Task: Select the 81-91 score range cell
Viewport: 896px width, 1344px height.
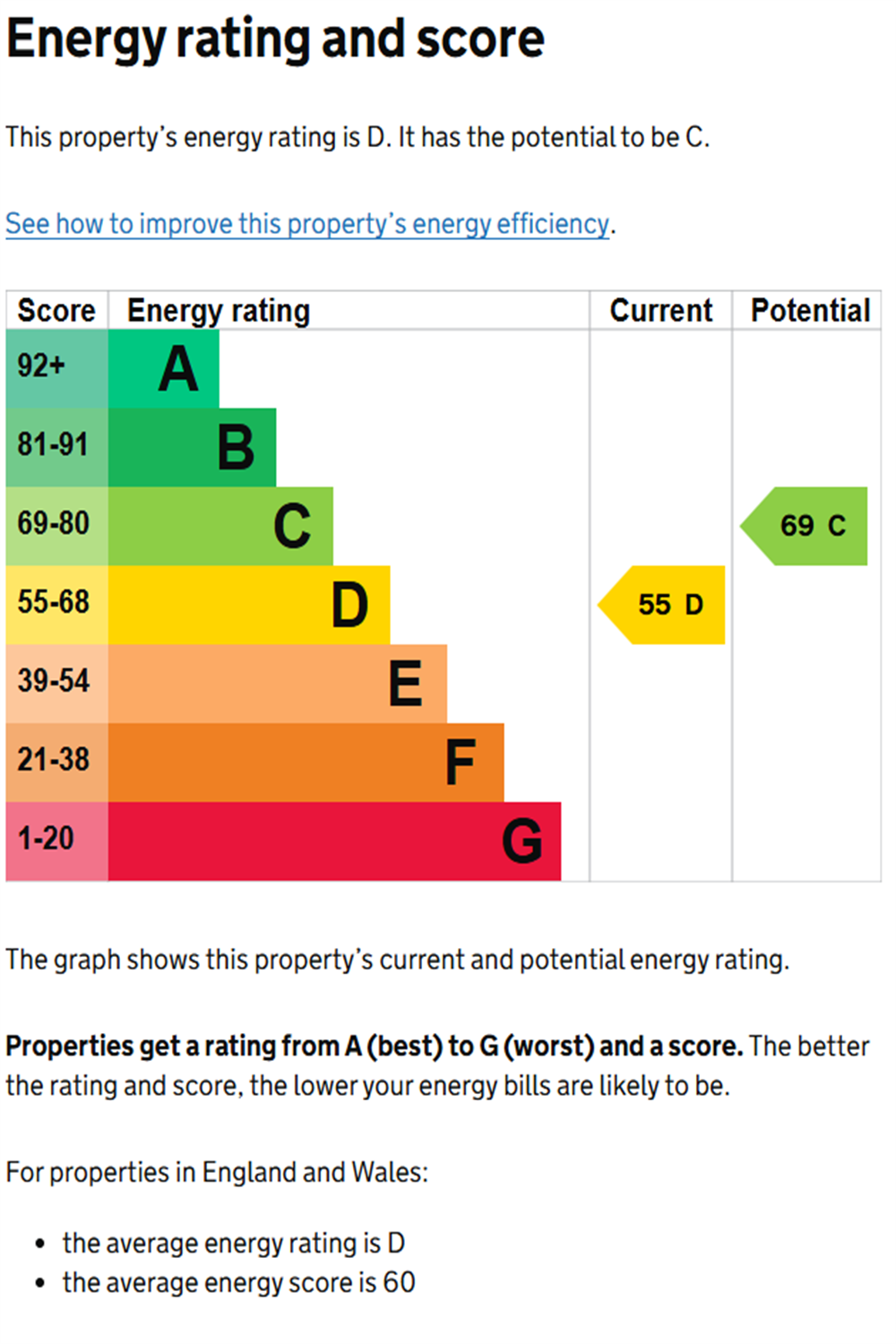Action: [x=56, y=447]
